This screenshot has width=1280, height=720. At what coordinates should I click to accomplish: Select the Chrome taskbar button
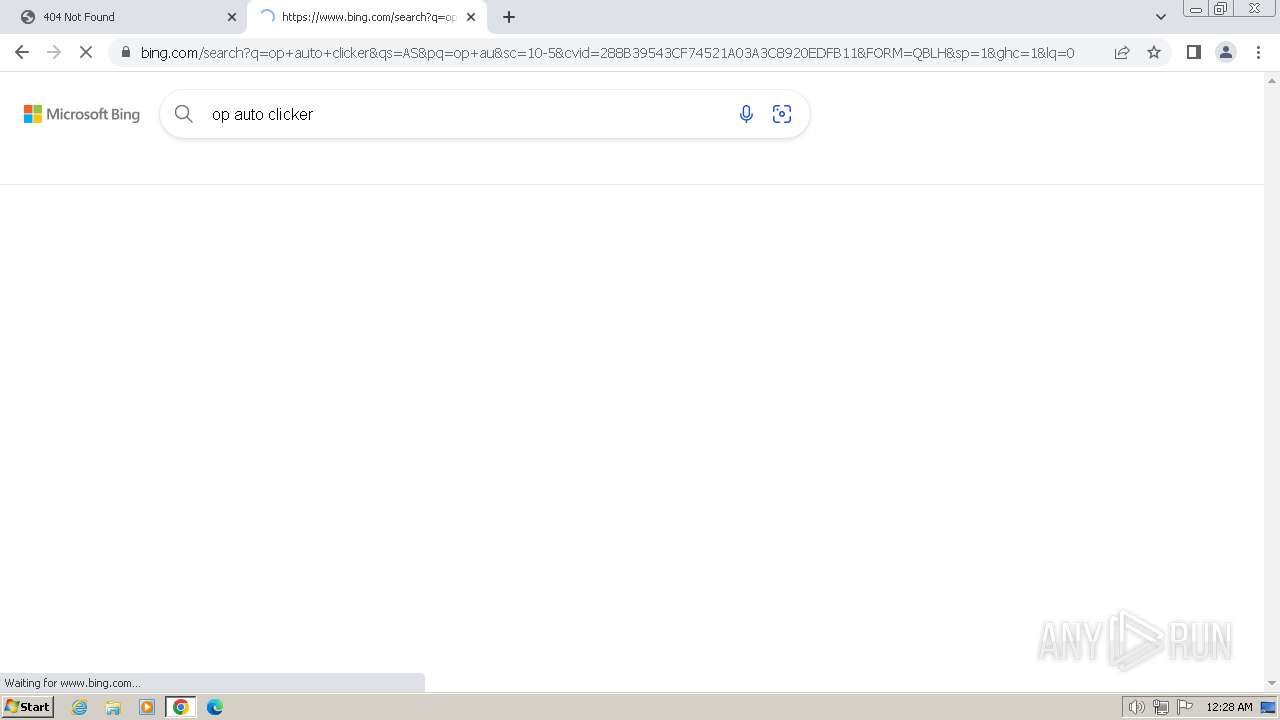181,707
